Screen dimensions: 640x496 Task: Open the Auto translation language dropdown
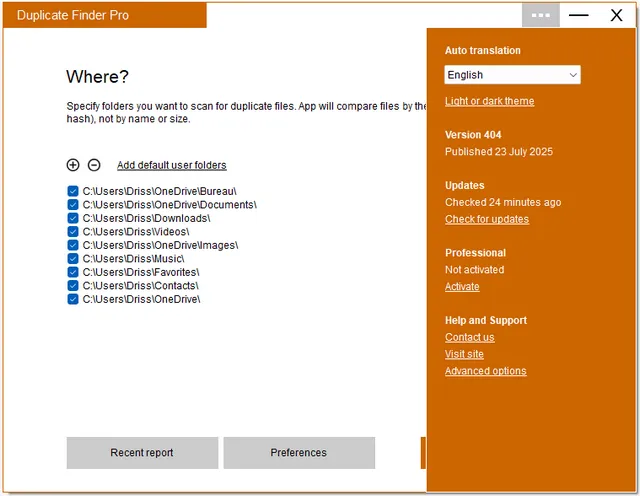pyautogui.click(x=512, y=75)
